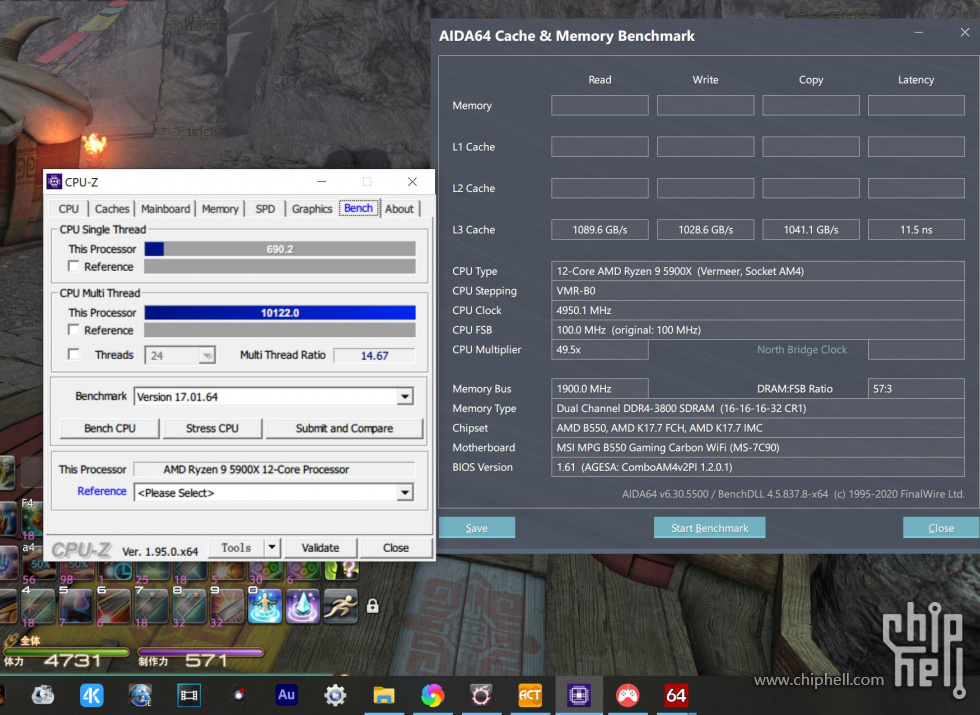
Task: Click the gear with play button taskbar icon
Action: 335,695
